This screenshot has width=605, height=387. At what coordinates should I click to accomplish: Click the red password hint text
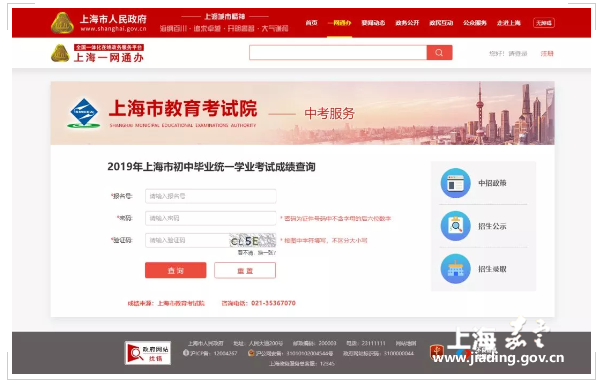[336, 218]
